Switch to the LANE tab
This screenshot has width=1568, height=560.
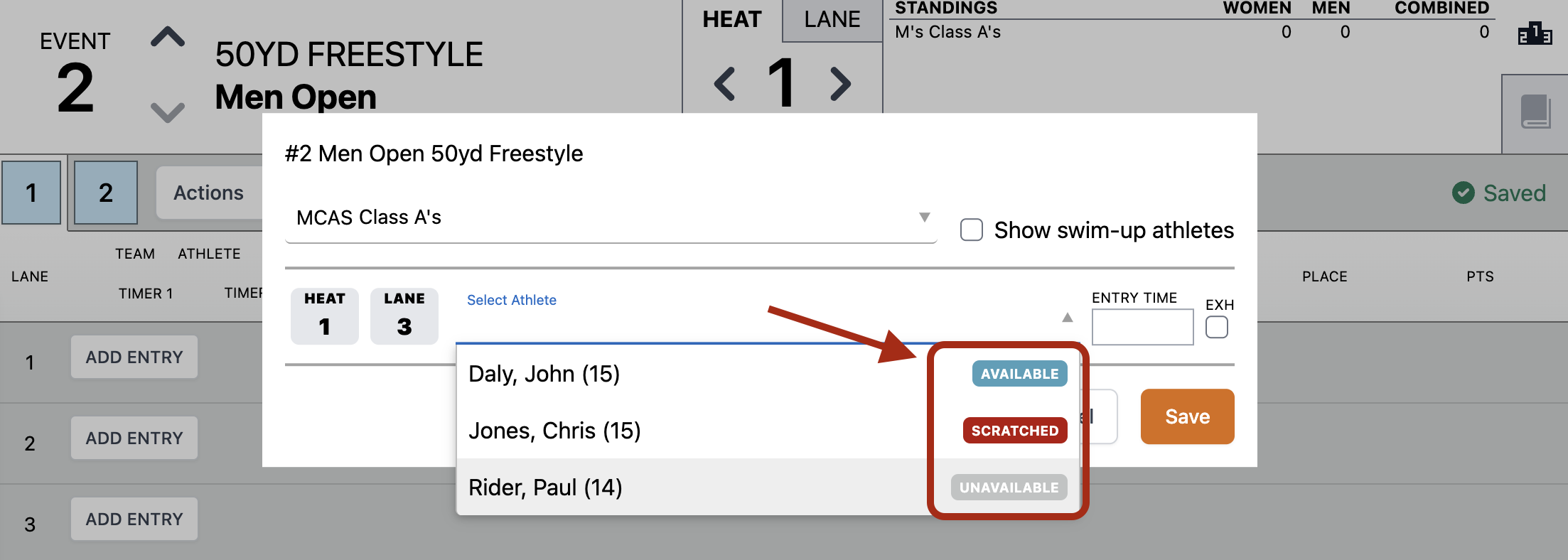tap(832, 20)
